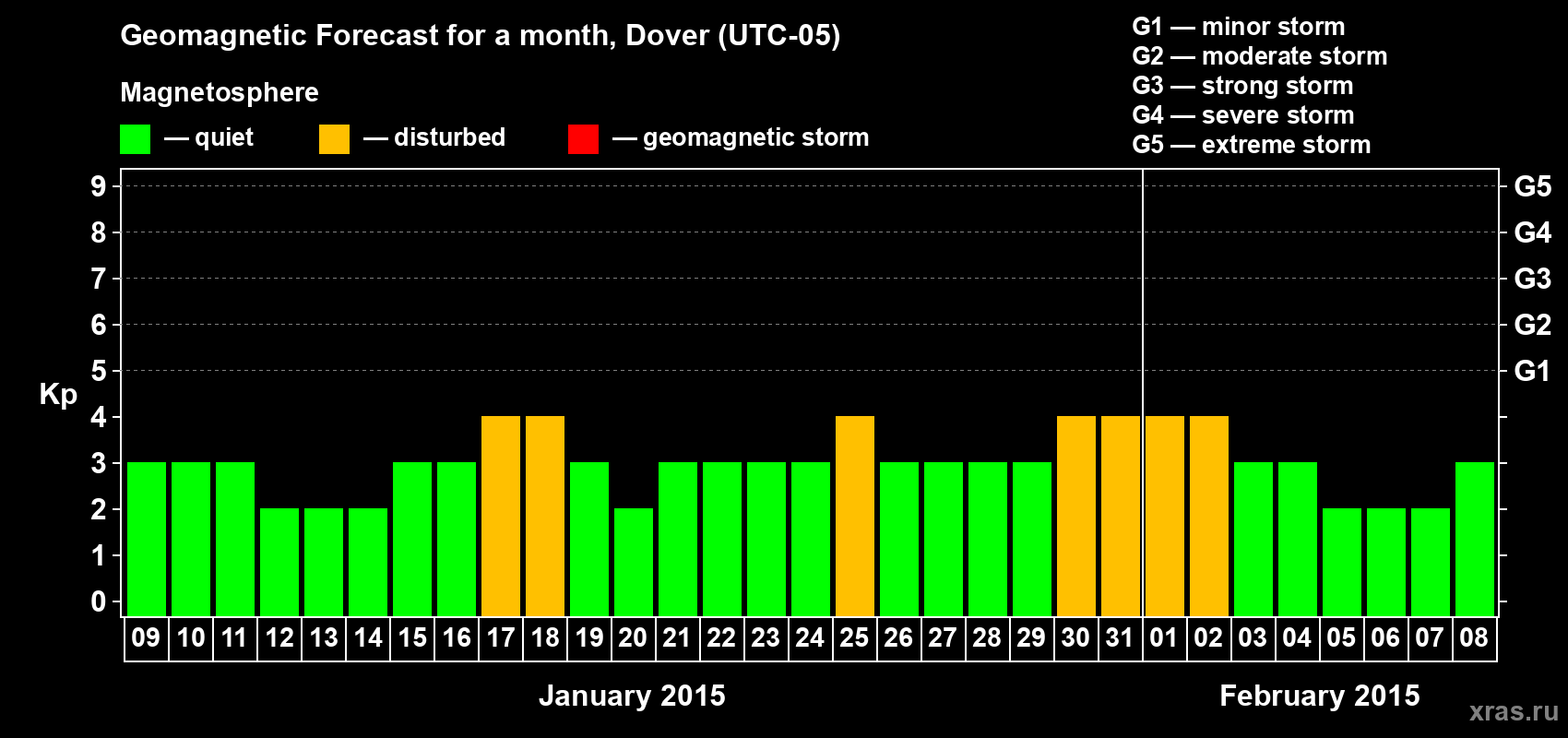
Task: Click the '— geomagnetic storm' legend label
Action: (x=741, y=138)
